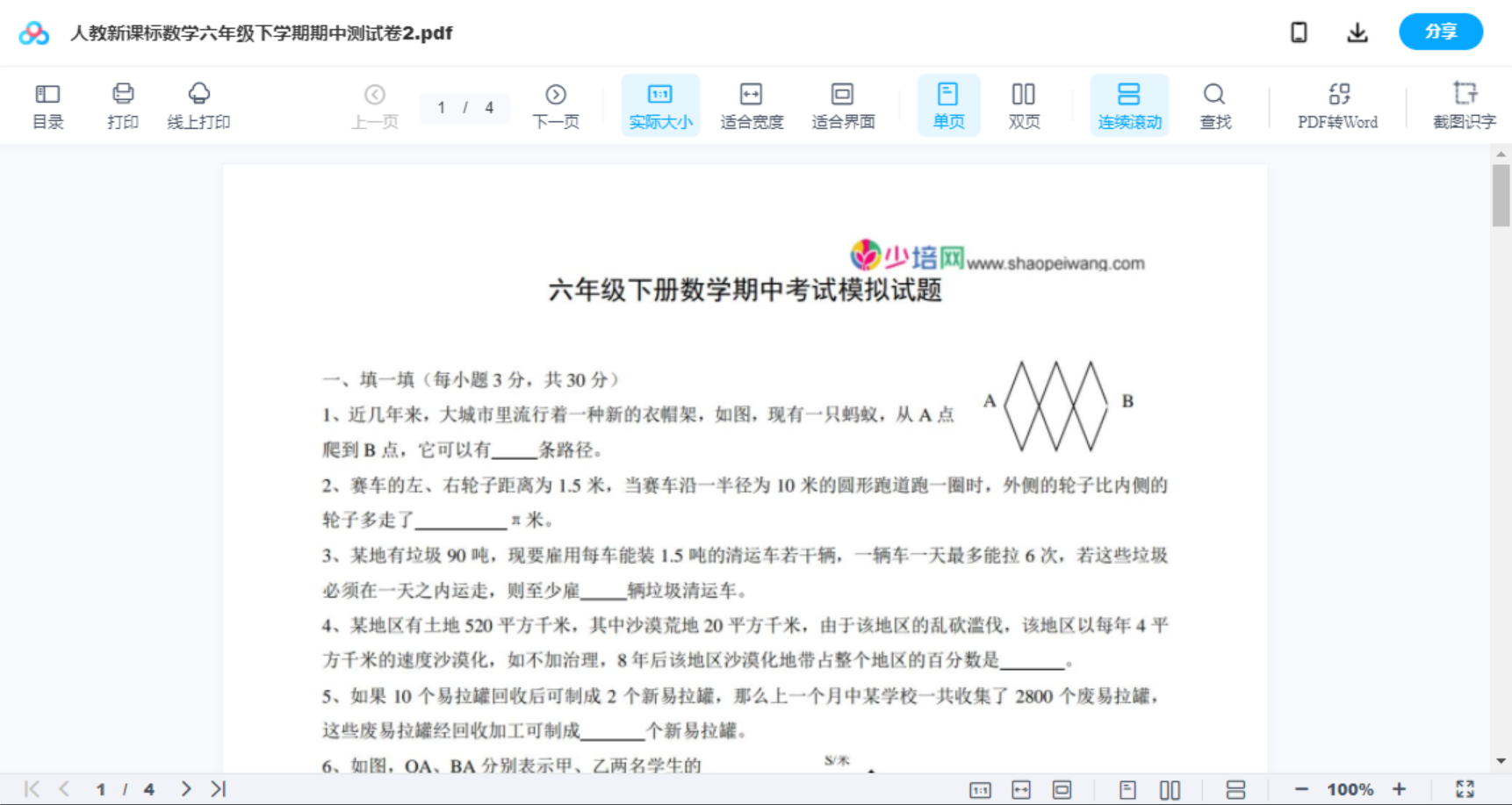Open the 查找 search tool

coord(1213,104)
